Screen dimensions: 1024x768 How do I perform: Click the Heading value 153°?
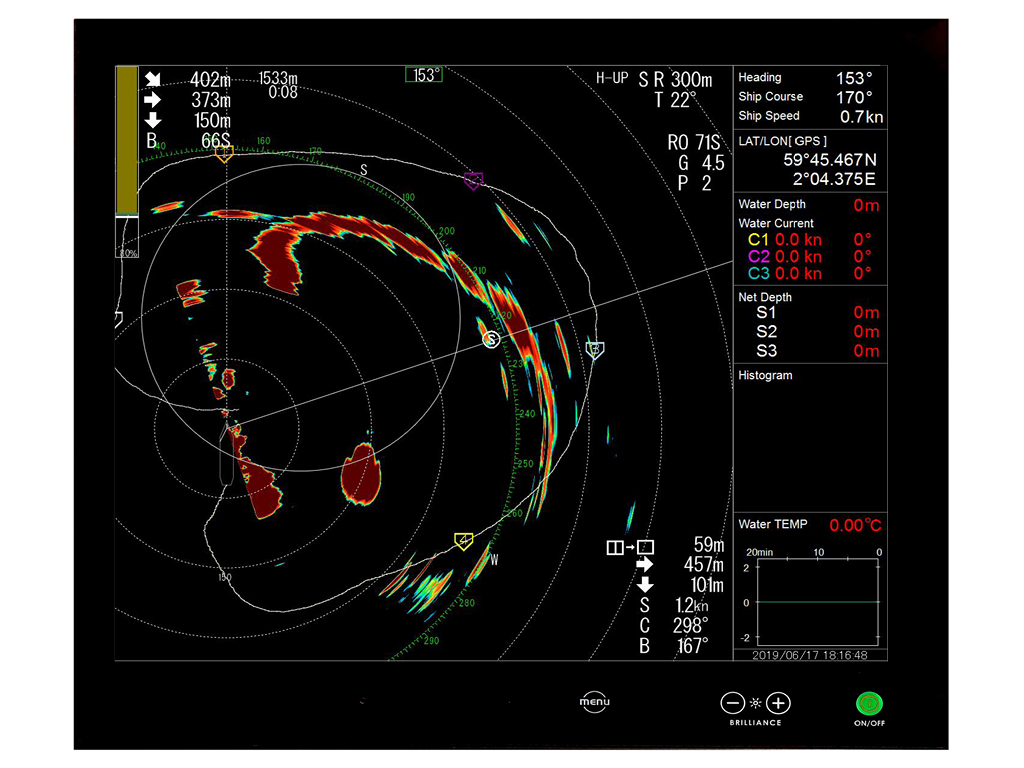854,78
